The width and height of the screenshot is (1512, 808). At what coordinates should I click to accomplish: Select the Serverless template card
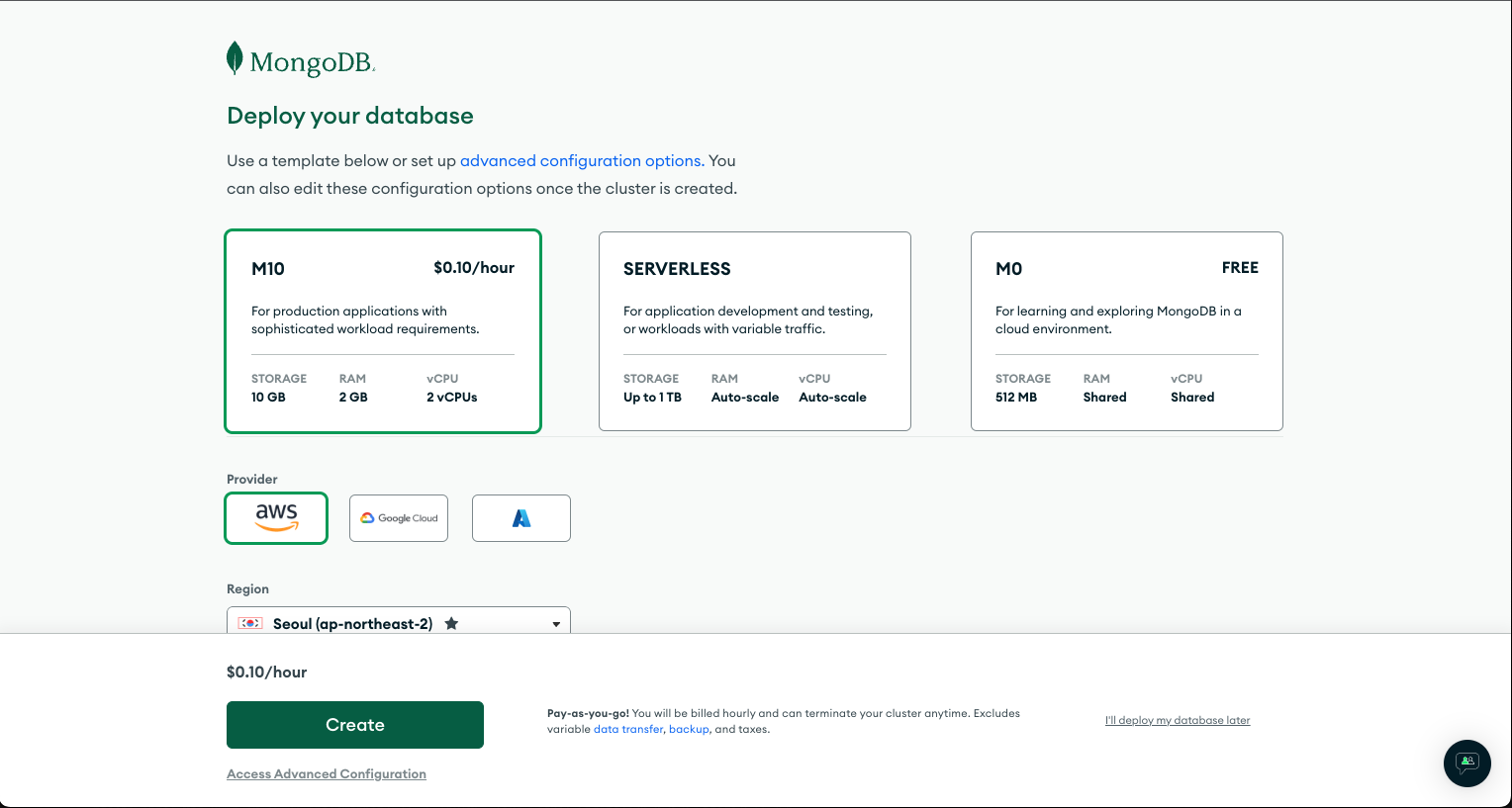click(x=755, y=331)
